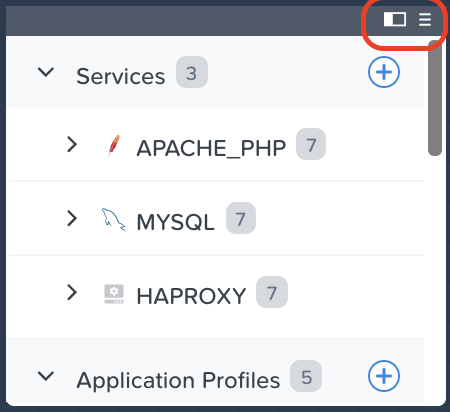This screenshot has height=412, width=450.
Task: Click the Apache feather icon
Action: pyautogui.click(x=114, y=146)
